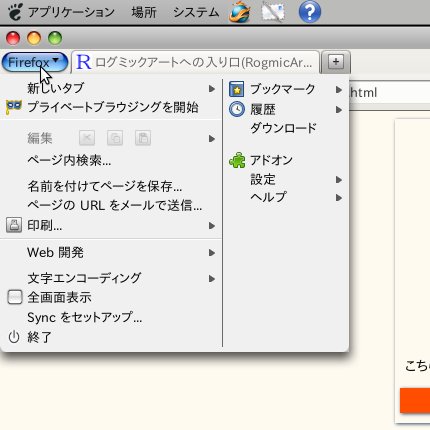This screenshot has width=430, height=430.
Task: Expand the ブックマーク submenu arrow
Action: coord(339,90)
